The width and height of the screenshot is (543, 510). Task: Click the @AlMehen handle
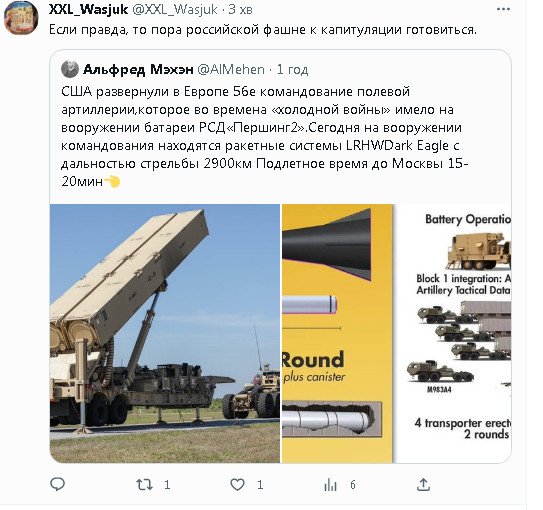pos(231,70)
